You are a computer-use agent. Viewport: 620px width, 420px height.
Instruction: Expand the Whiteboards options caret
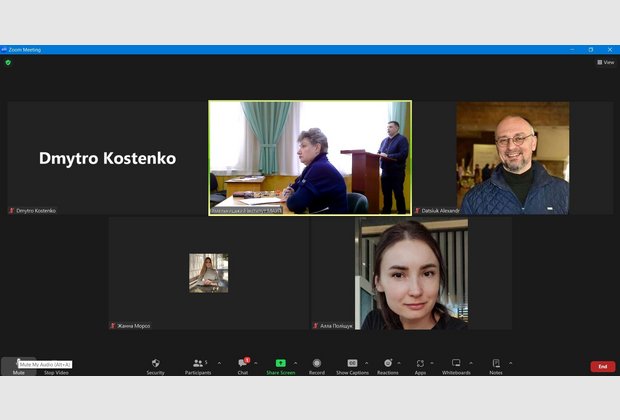coord(471,363)
